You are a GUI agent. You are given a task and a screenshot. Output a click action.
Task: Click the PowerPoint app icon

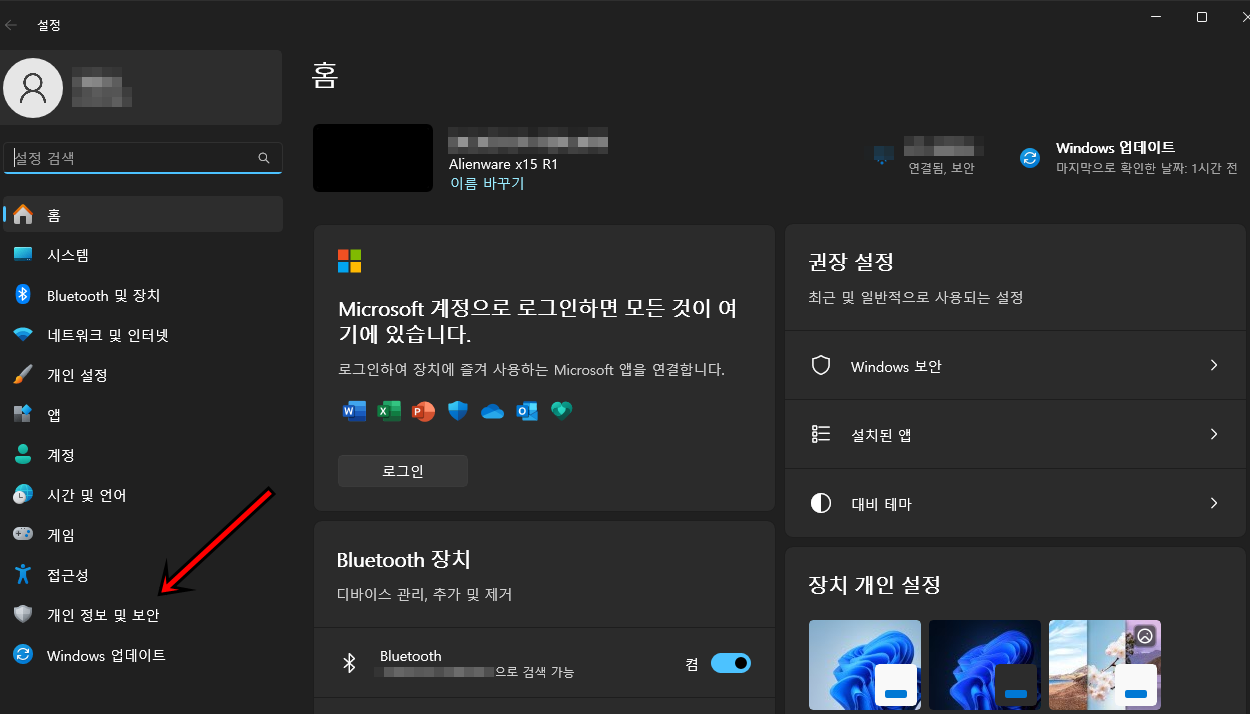coord(424,411)
